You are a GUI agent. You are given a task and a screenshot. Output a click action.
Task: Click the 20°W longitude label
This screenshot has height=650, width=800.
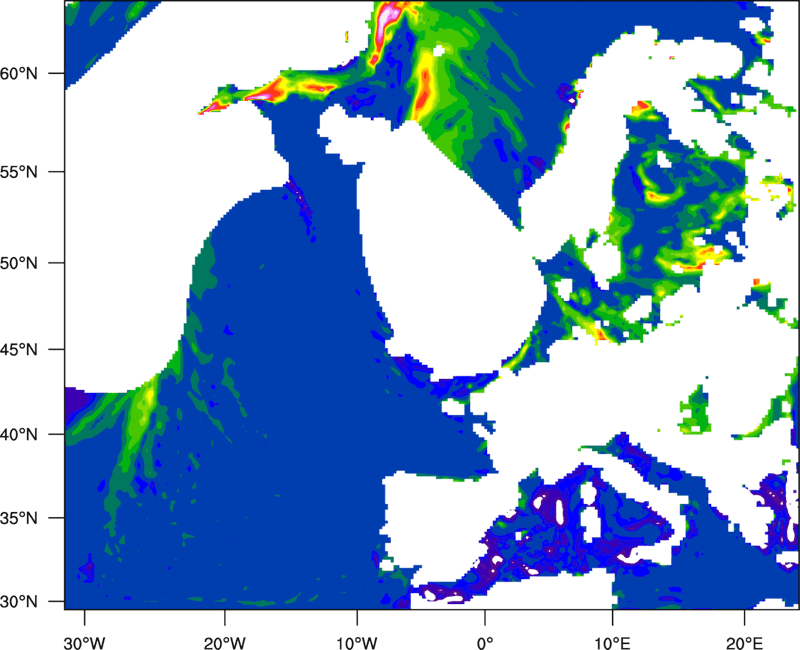[x=224, y=643]
